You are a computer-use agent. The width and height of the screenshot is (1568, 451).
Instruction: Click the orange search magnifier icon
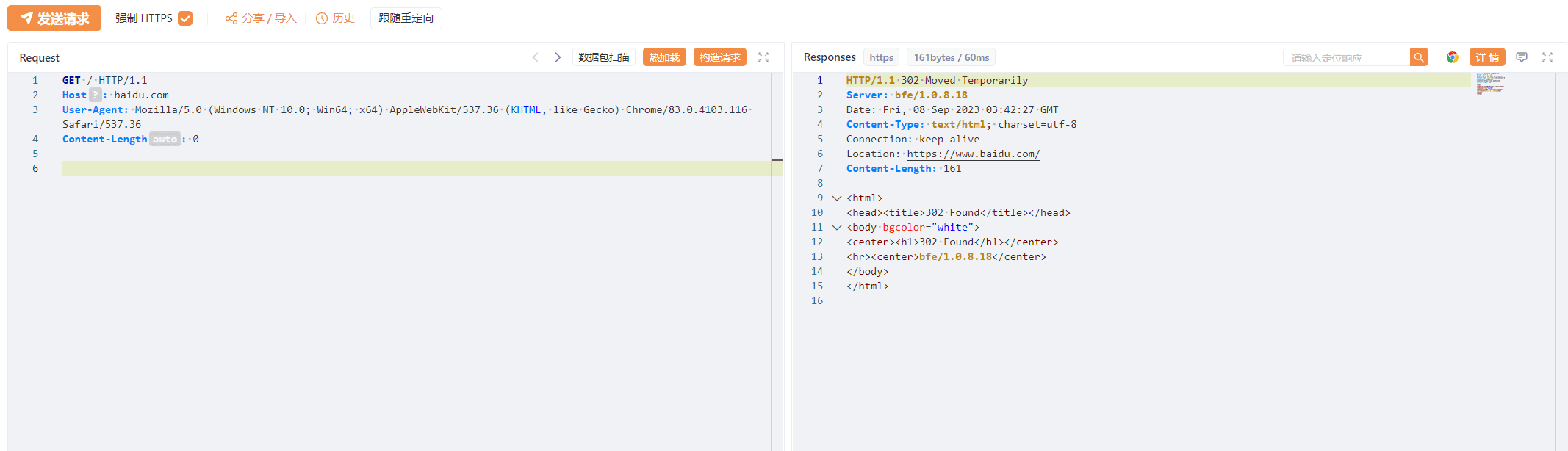pos(1419,57)
